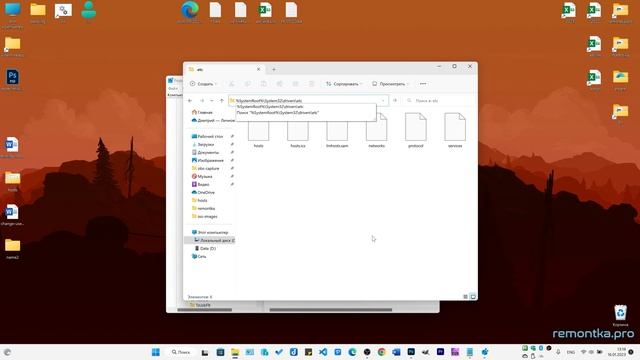This screenshot has height=360, width=640.
Task: Open Microsoft Edge from the taskbar
Action: click(x=352, y=352)
